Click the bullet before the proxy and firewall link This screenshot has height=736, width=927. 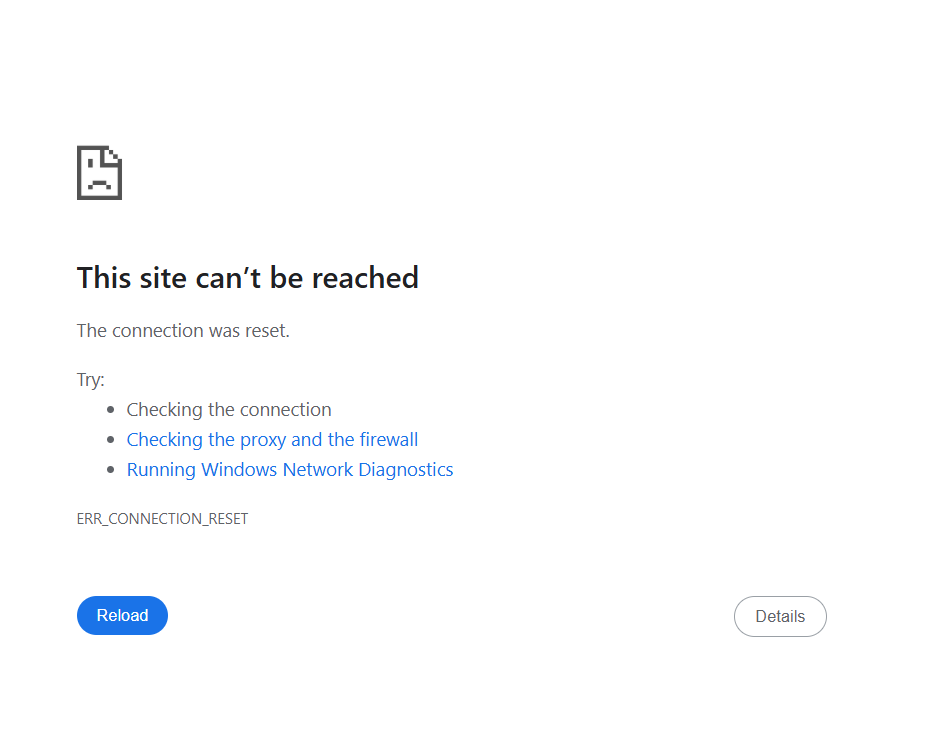[x=111, y=440]
